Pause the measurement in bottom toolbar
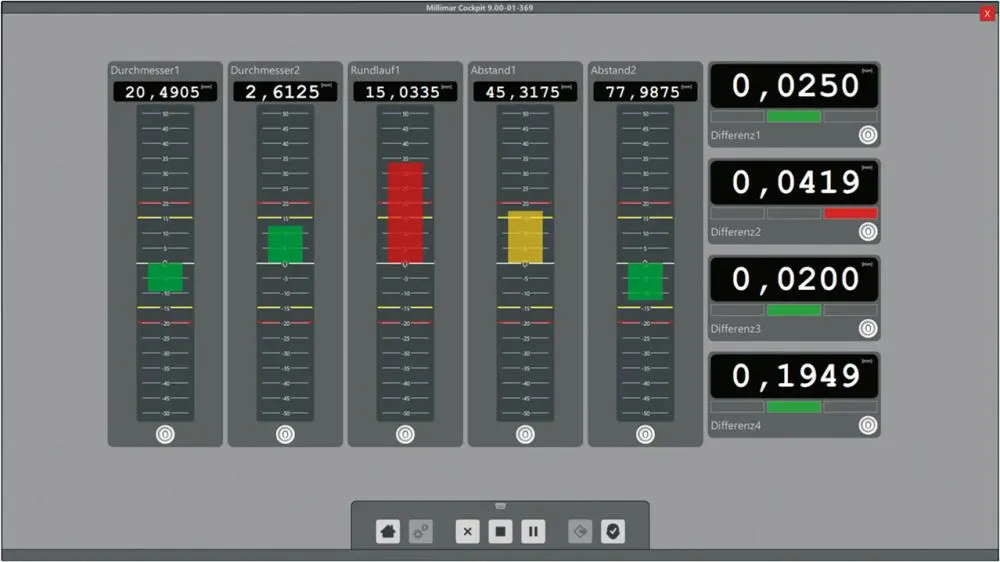This screenshot has height=562, width=1000. 533,531
